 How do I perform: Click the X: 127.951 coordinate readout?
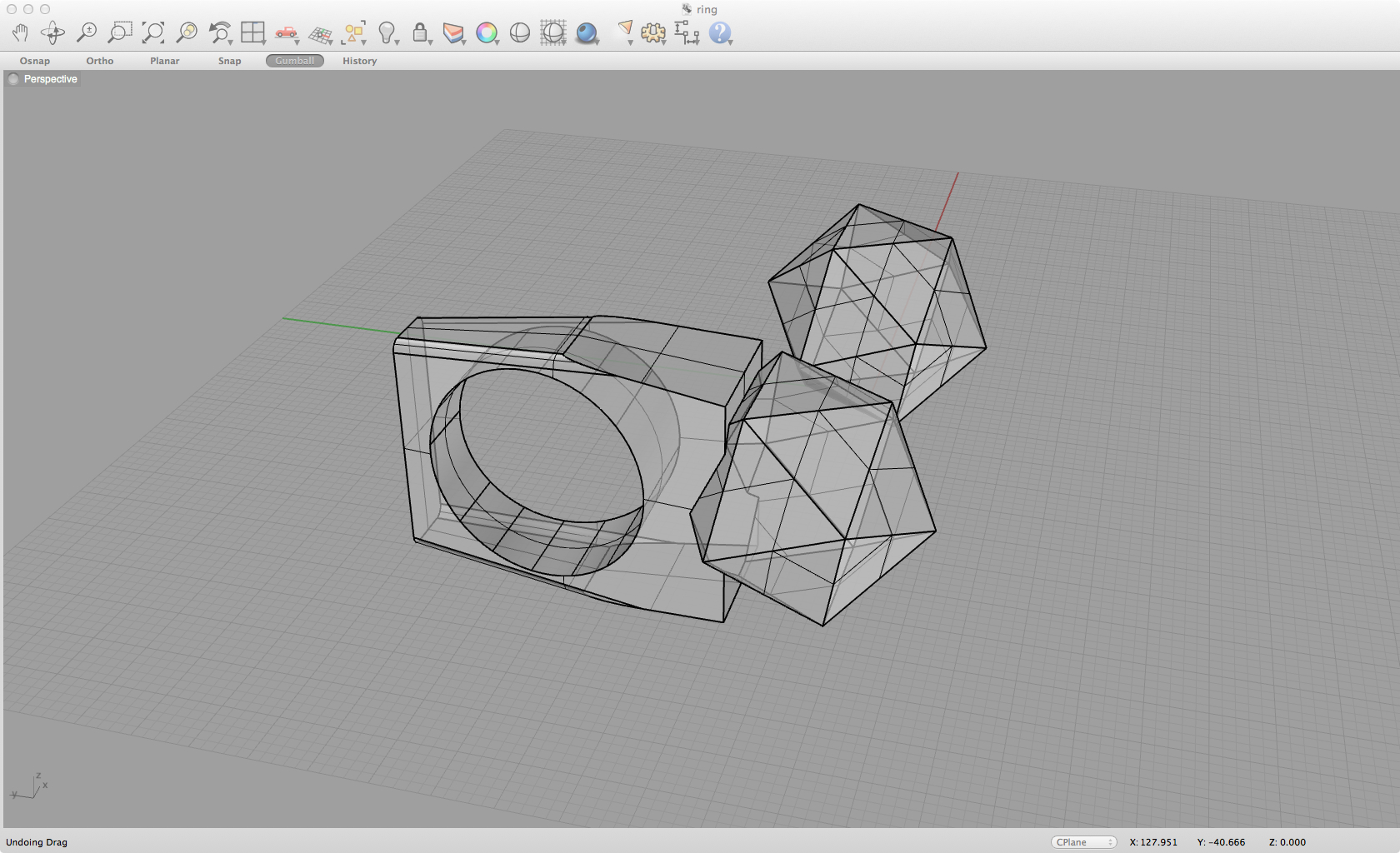coord(1153,842)
